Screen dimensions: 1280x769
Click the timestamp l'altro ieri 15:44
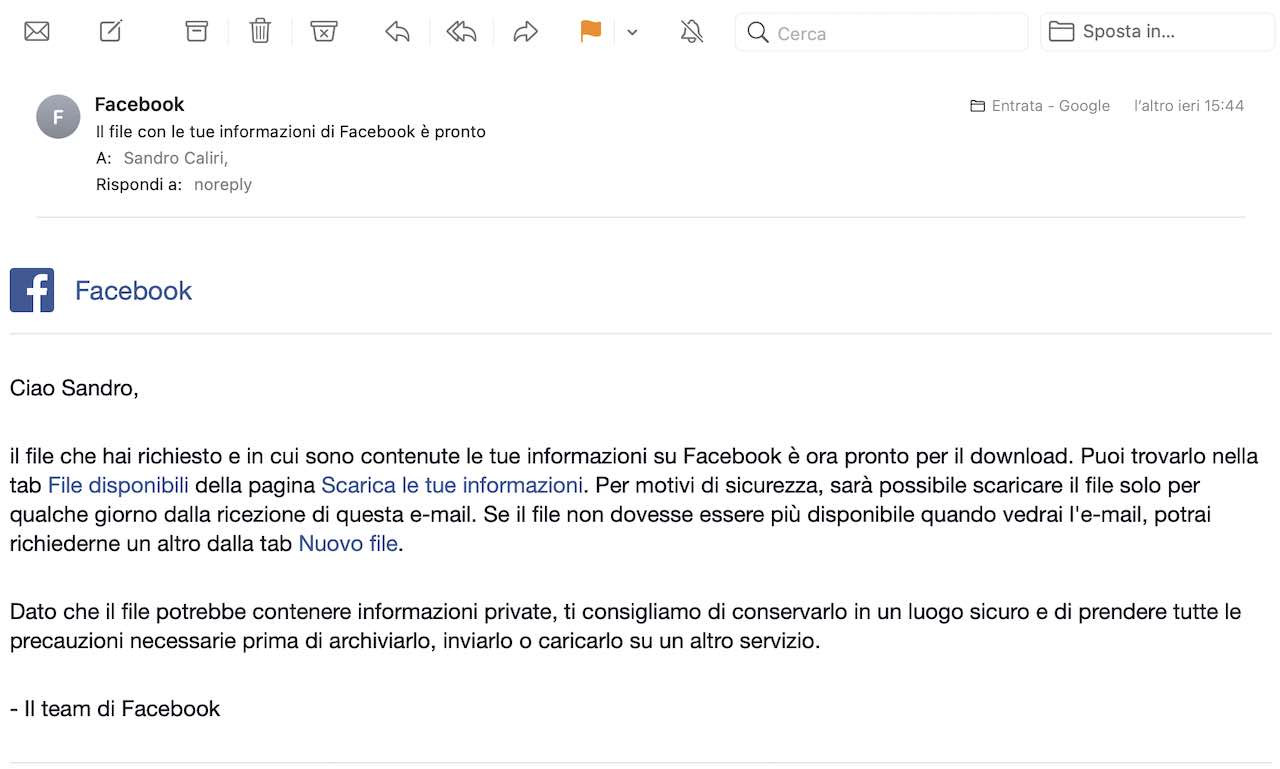click(1189, 106)
